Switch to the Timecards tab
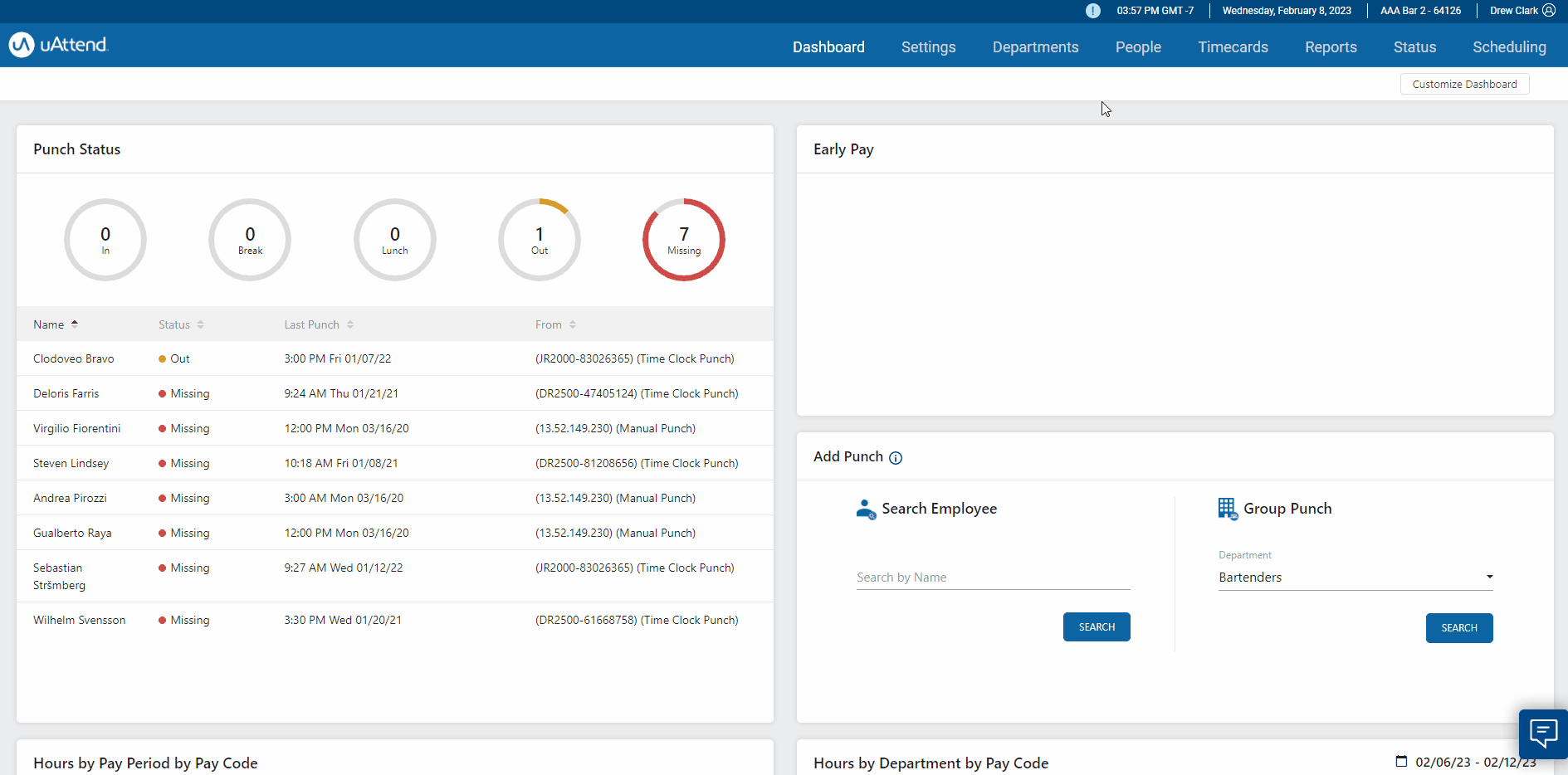The image size is (1568, 775). point(1233,47)
